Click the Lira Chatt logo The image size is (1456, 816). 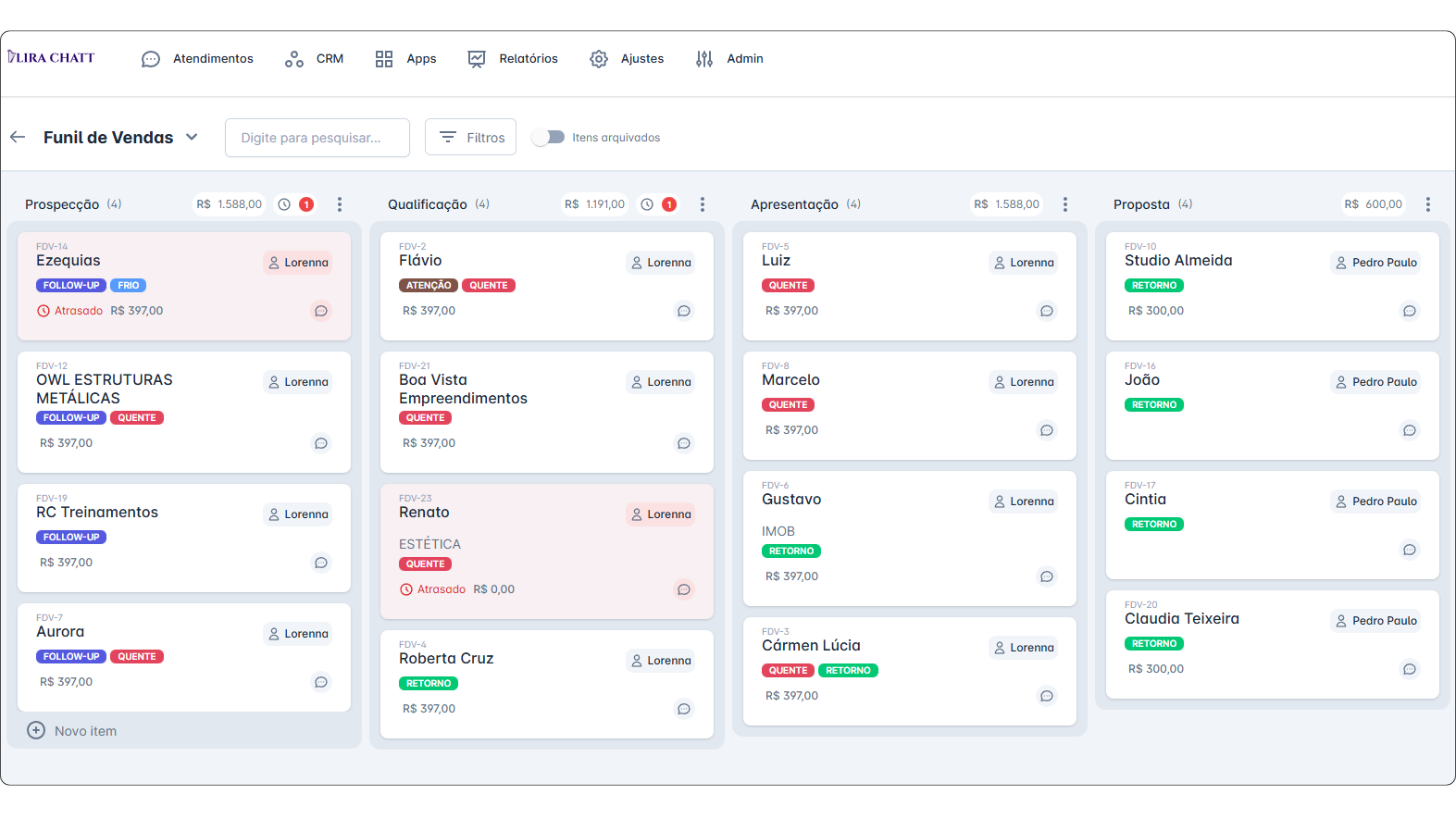[x=51, y=58]
